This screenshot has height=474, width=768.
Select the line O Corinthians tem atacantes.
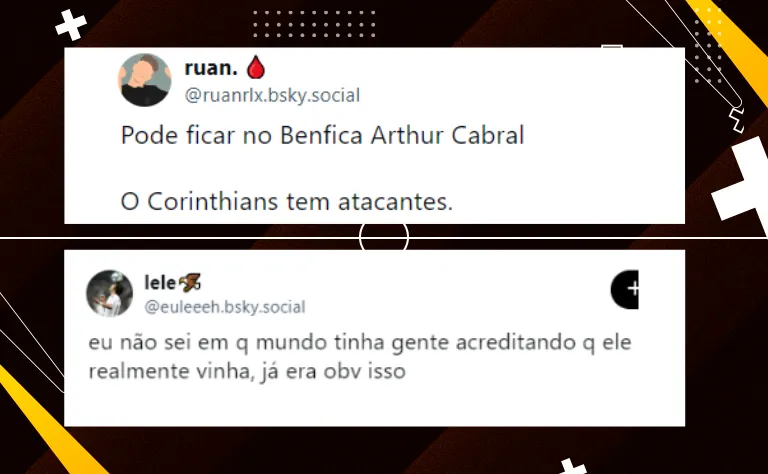(287, 201)
